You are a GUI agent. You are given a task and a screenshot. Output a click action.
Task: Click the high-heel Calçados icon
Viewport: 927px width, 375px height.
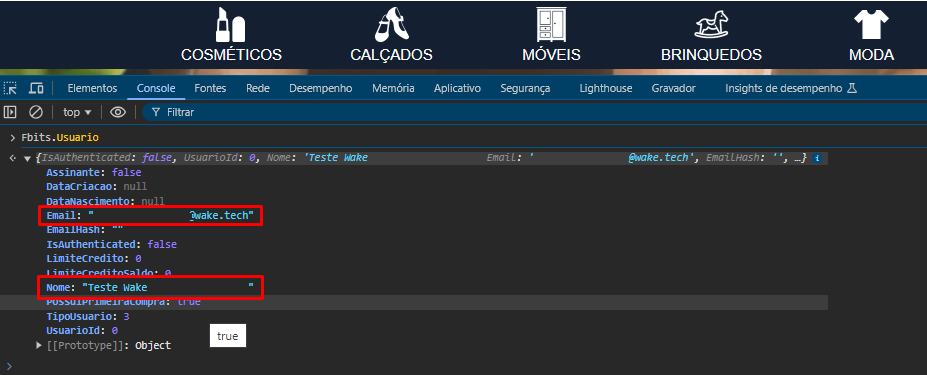pos(391,25)
